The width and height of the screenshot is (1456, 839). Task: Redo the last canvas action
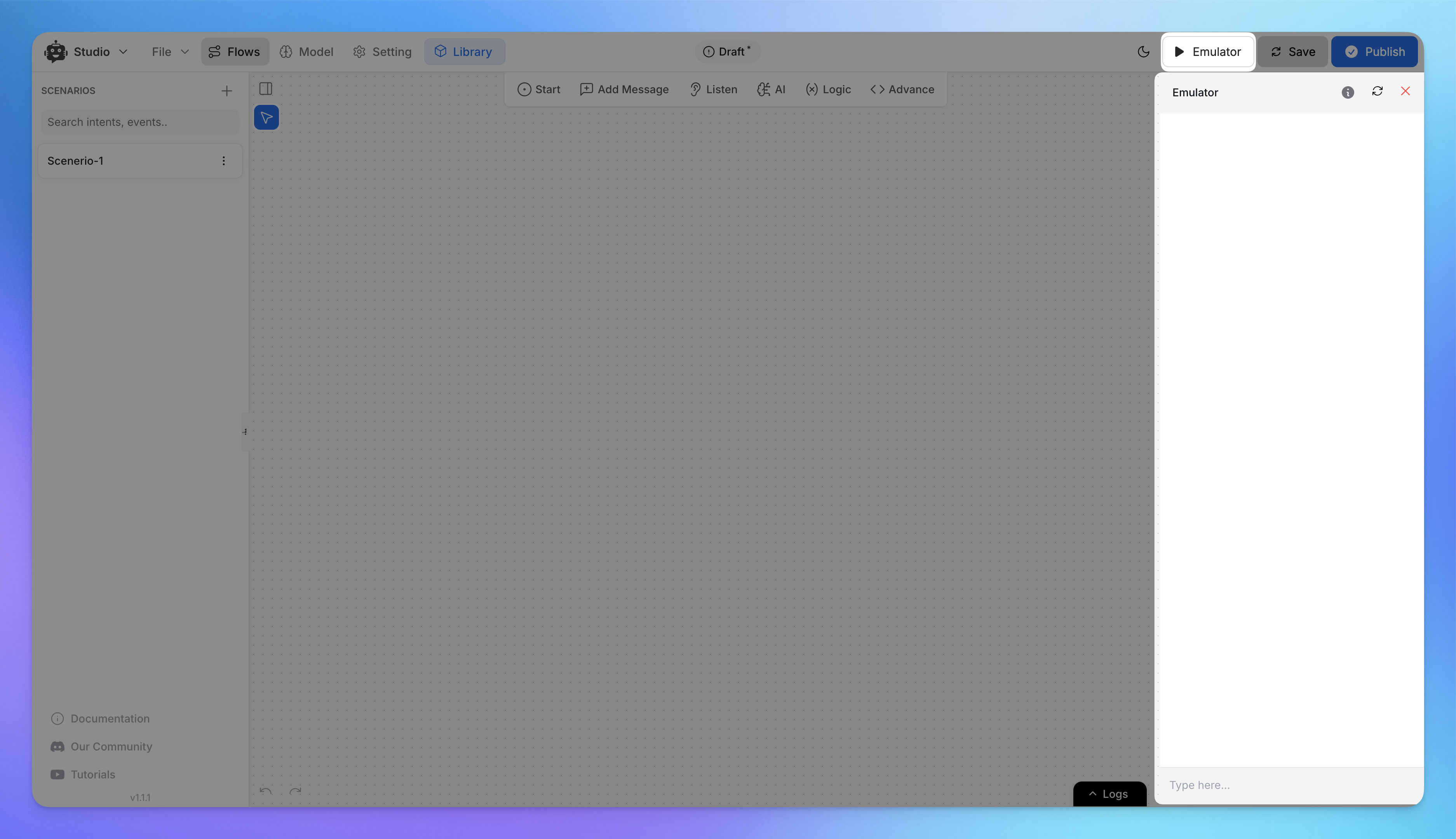pyautogui.click(x=295, y=790)
